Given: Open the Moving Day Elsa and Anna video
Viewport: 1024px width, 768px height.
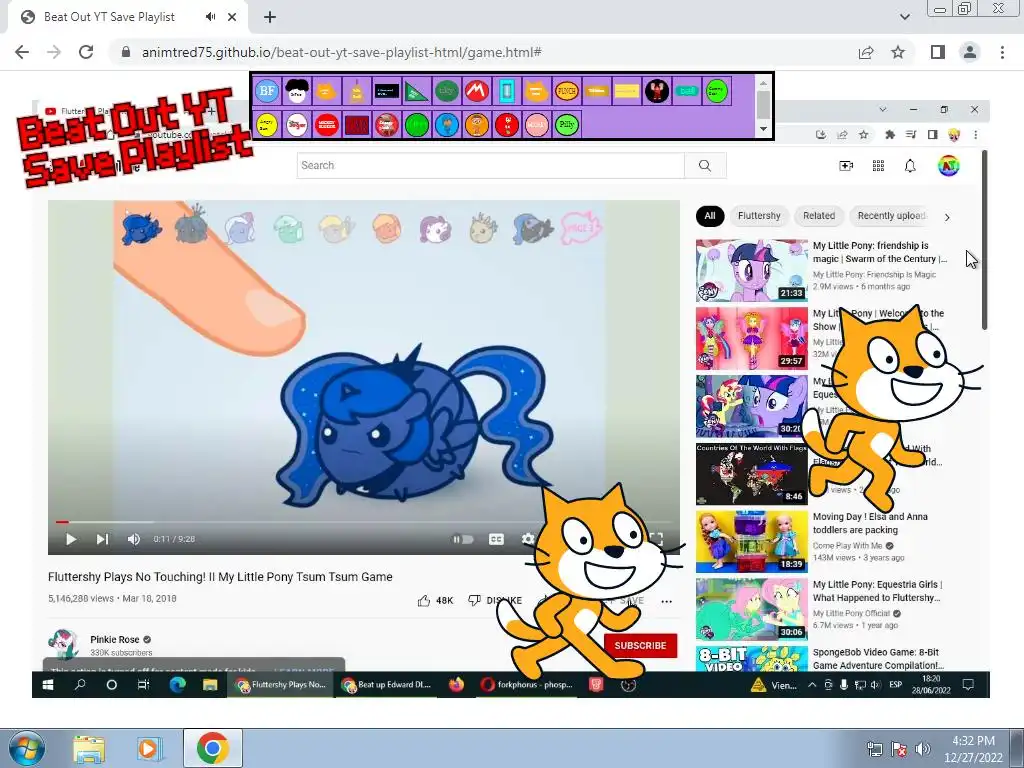Looking at the screenshot, I should click(x=752, y=542).
